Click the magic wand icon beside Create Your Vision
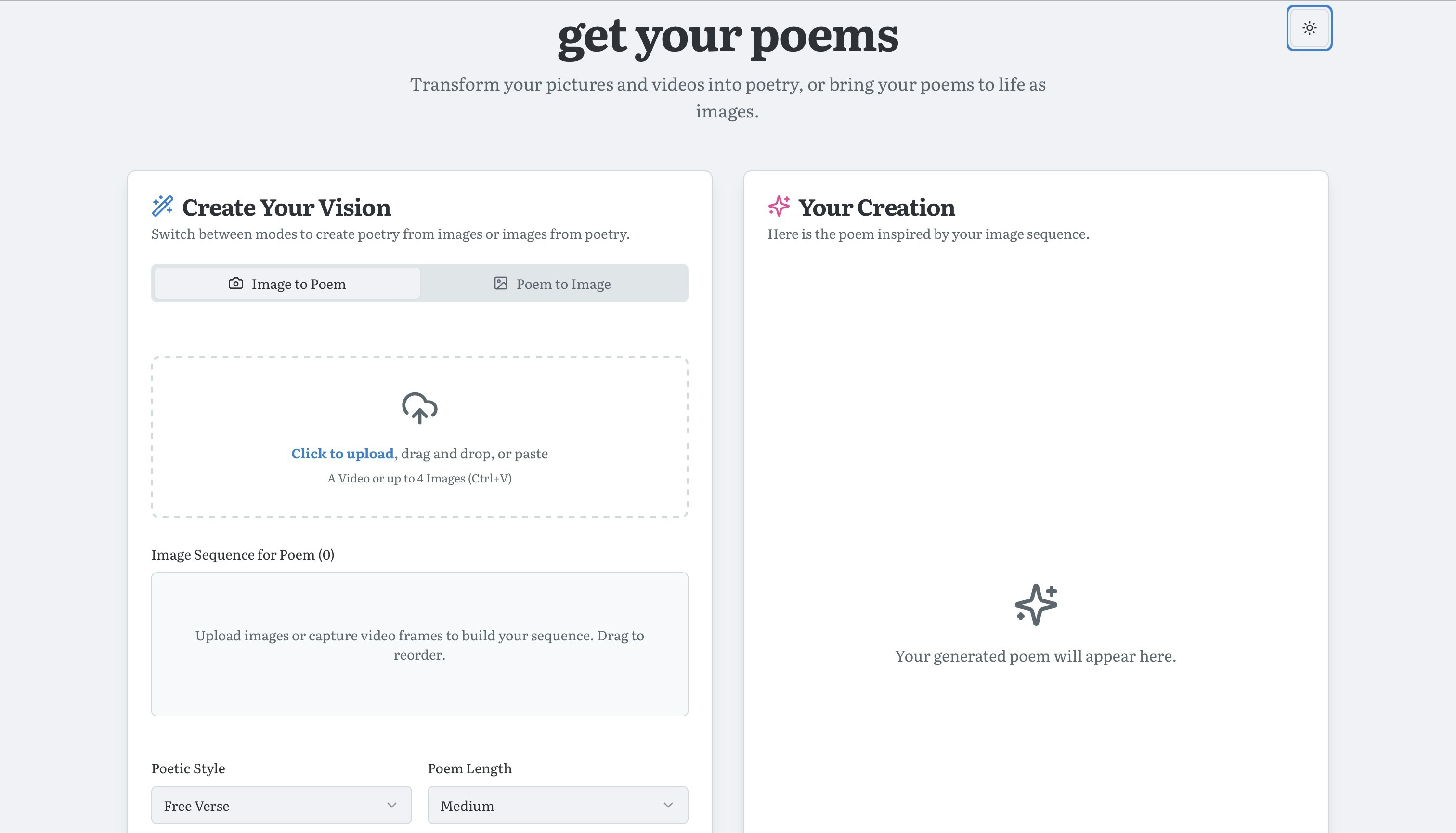 (x=162, y=206)
